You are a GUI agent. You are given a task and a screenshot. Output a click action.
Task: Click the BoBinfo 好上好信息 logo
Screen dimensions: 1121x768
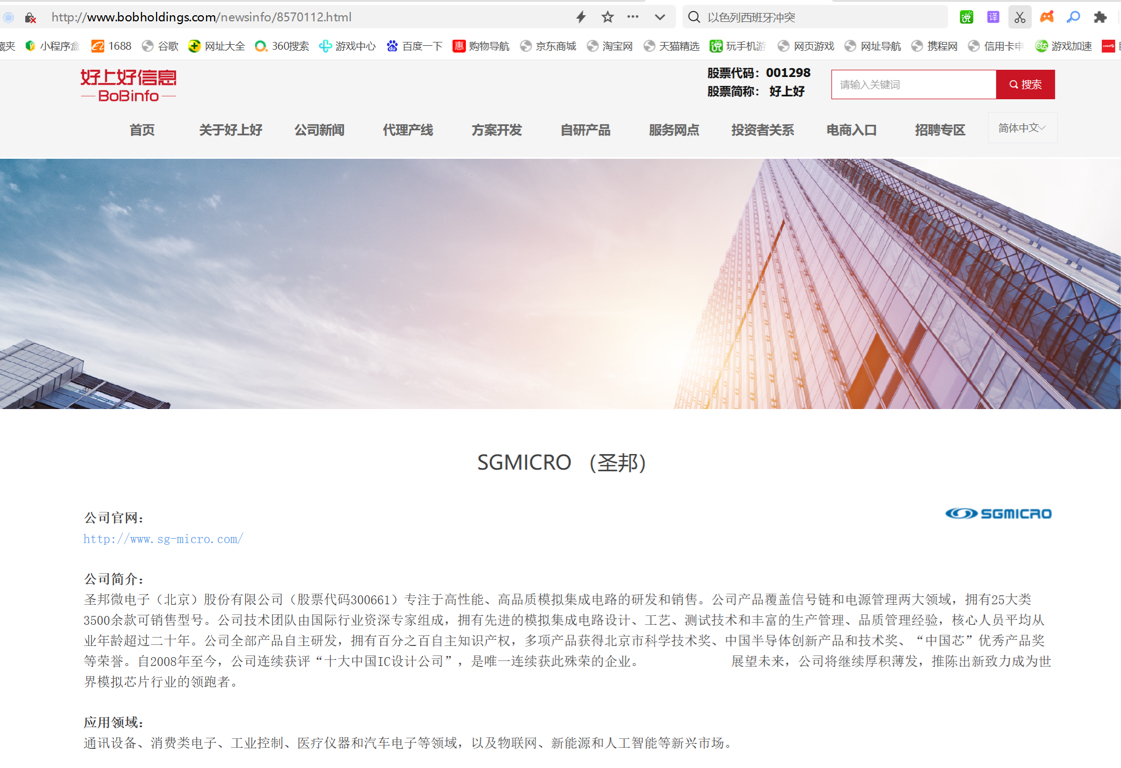coord(128,85)
